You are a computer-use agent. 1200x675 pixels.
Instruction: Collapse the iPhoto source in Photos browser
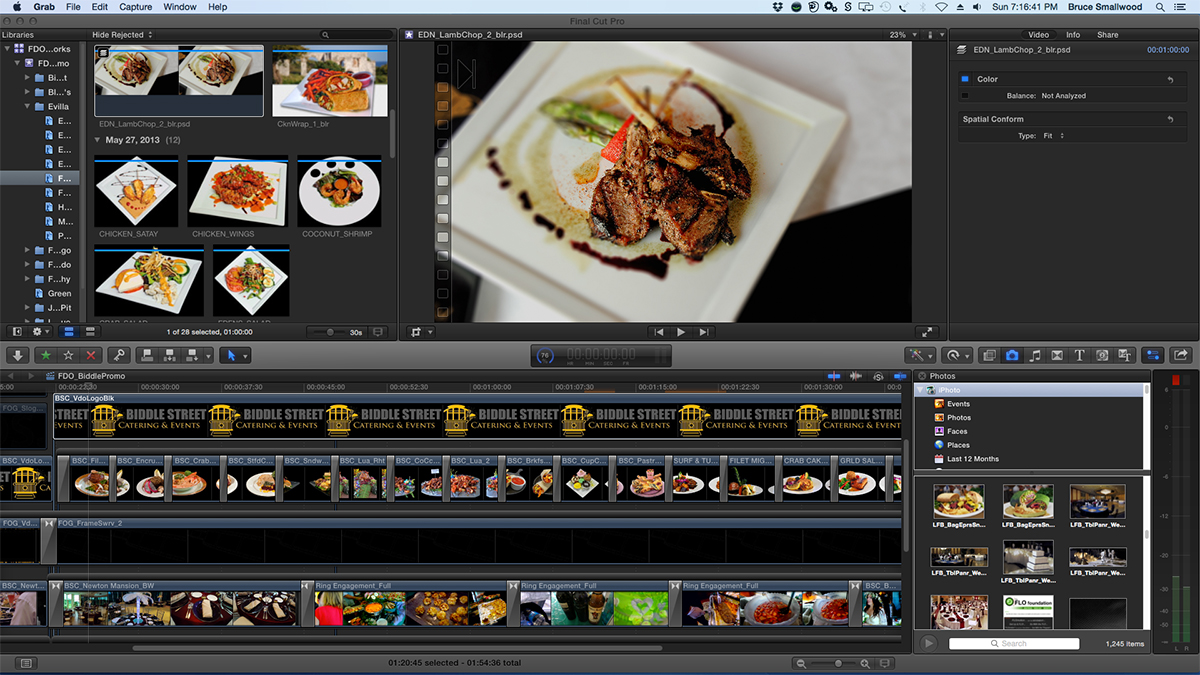click(921, 390)
